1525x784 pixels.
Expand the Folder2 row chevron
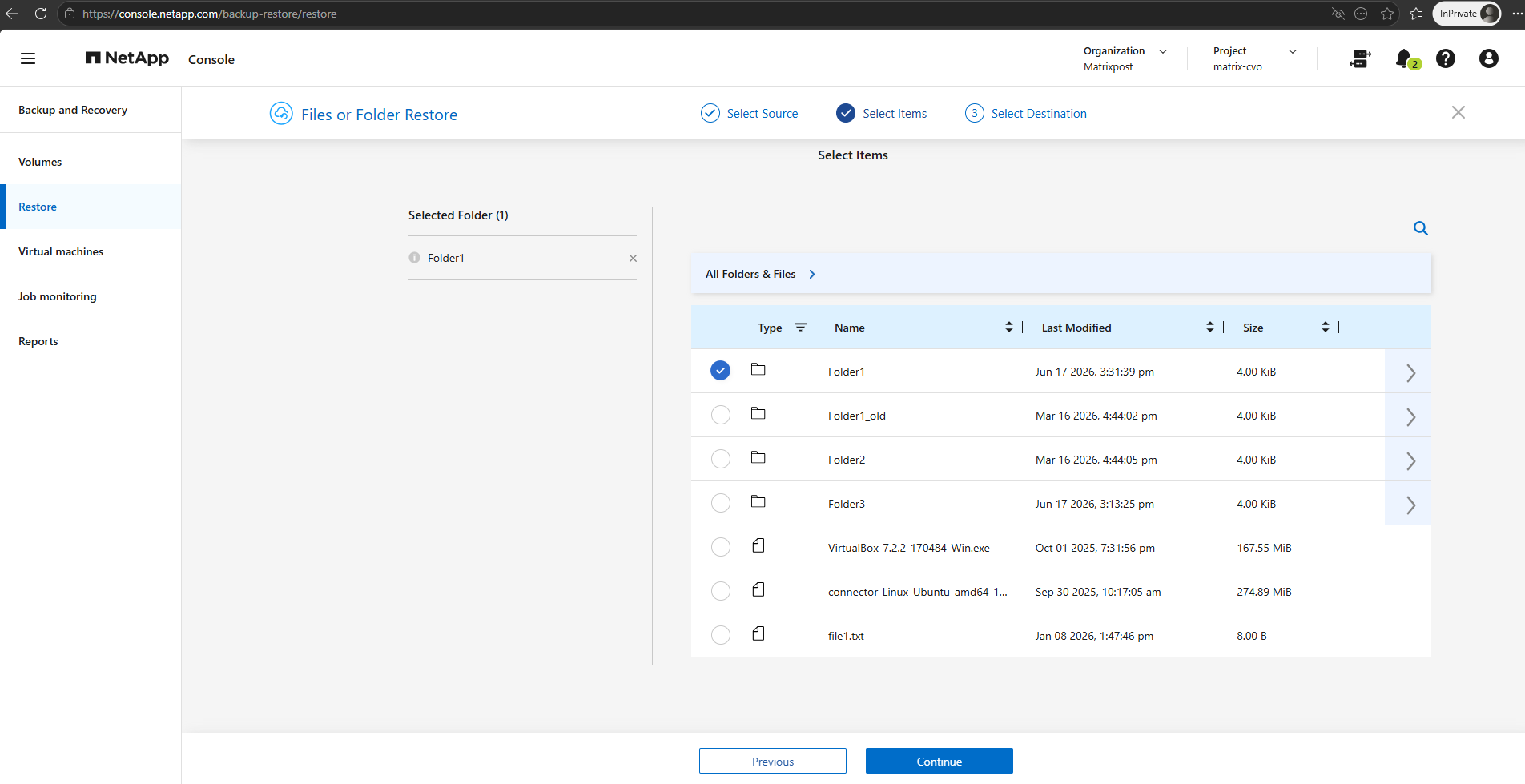coord(1410,460)
